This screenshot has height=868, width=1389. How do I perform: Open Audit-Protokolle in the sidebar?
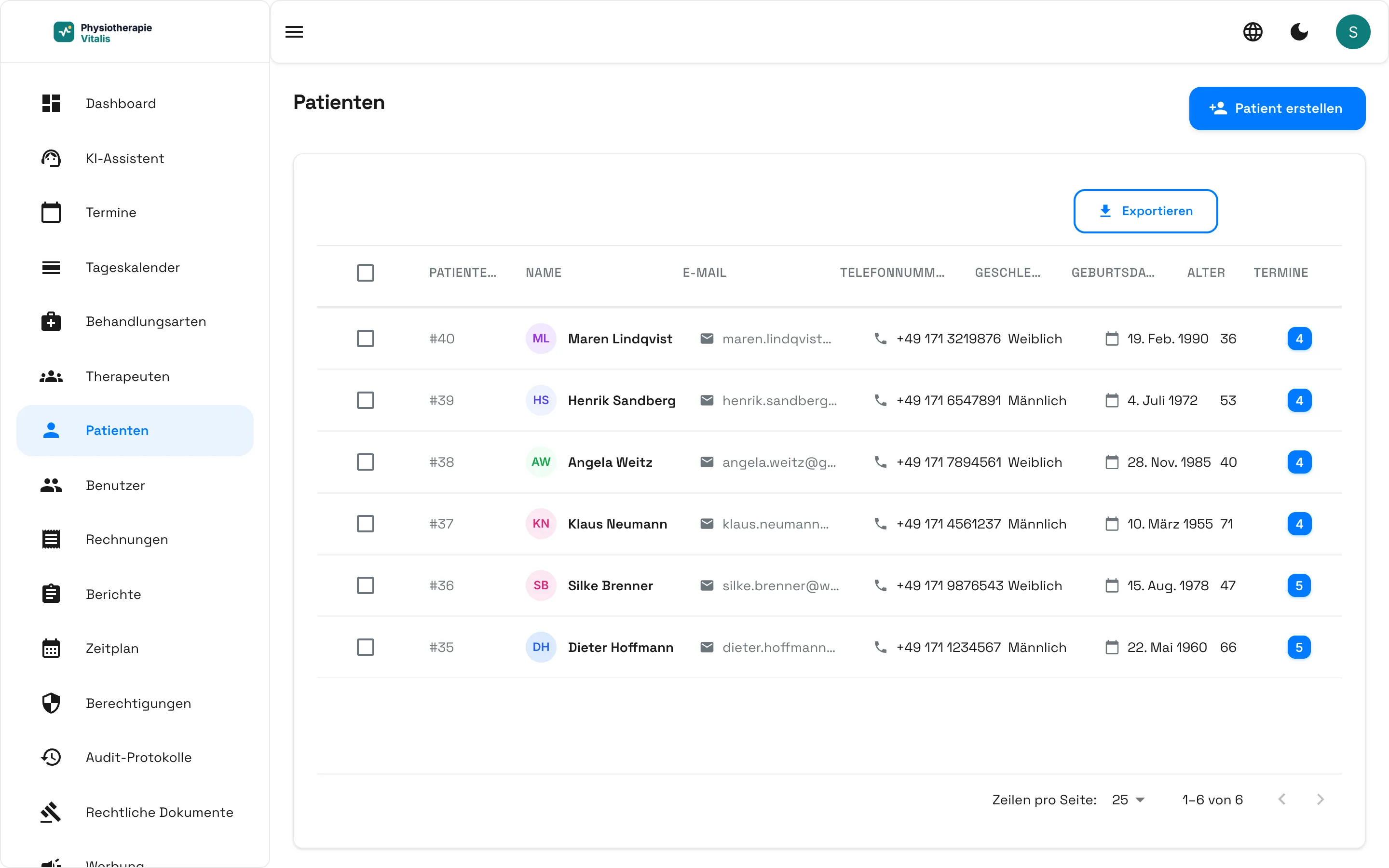tap(135, 757)
